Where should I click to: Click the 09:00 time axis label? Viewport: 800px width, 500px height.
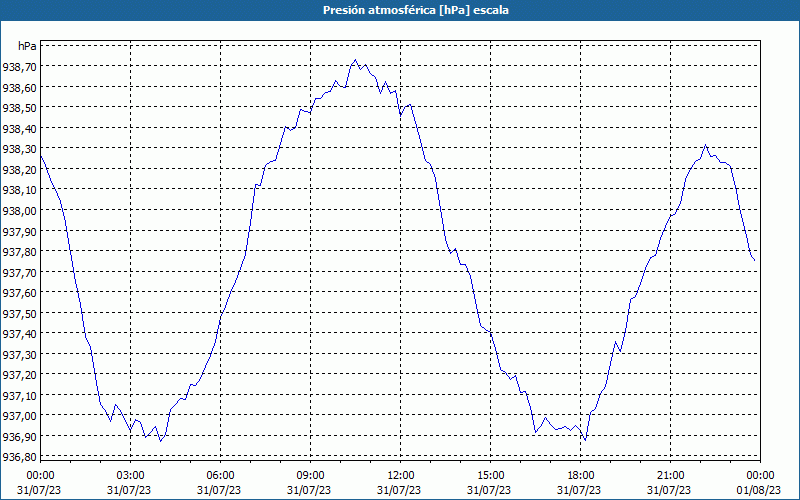(310, 476)
